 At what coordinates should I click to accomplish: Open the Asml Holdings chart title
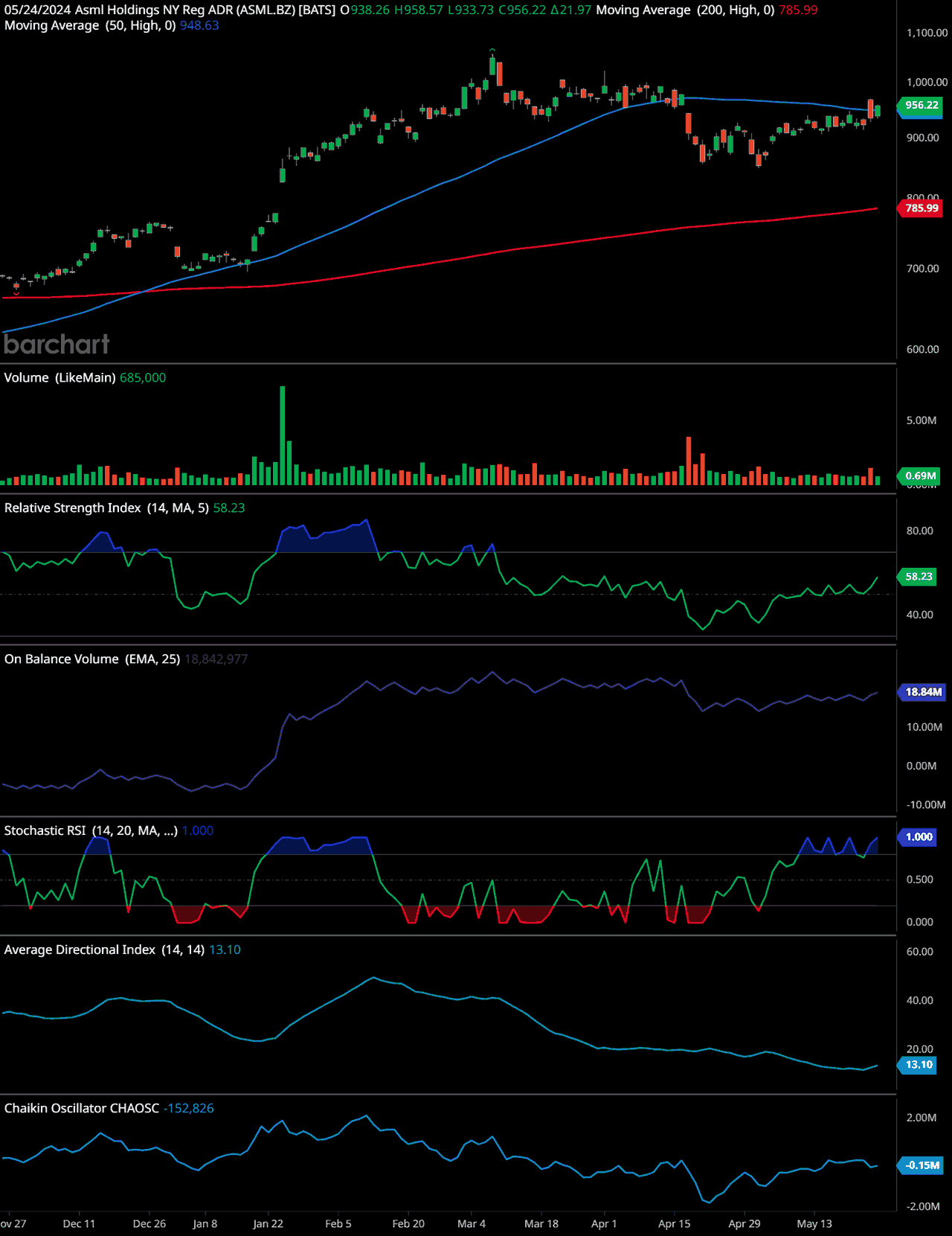click(x=170, y=10)
